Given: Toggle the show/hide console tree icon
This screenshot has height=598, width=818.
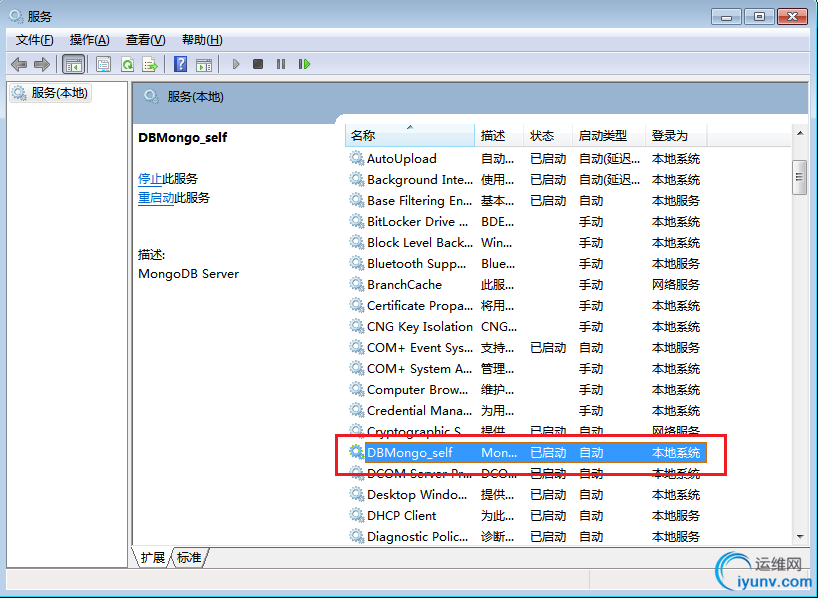Looking at the screenshot, I should pos(74,64).
